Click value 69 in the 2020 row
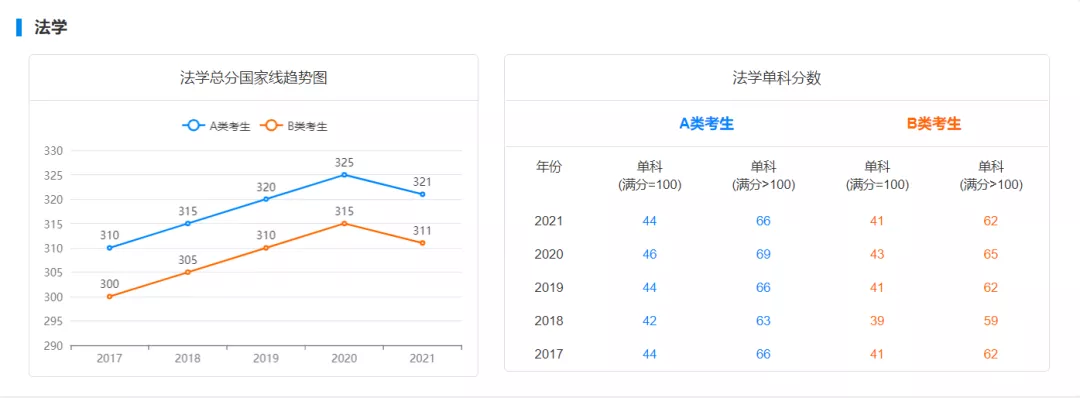The width and height of the screenshot is (1080, 398). click(x=763, y=254)
